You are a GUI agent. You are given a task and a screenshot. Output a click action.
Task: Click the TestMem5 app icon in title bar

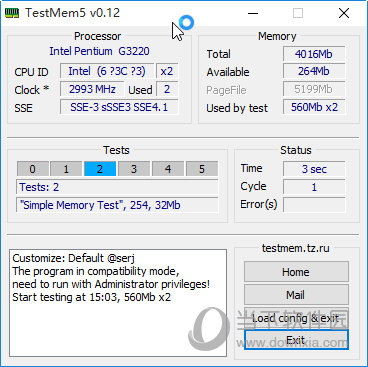[x=12, y=13]
